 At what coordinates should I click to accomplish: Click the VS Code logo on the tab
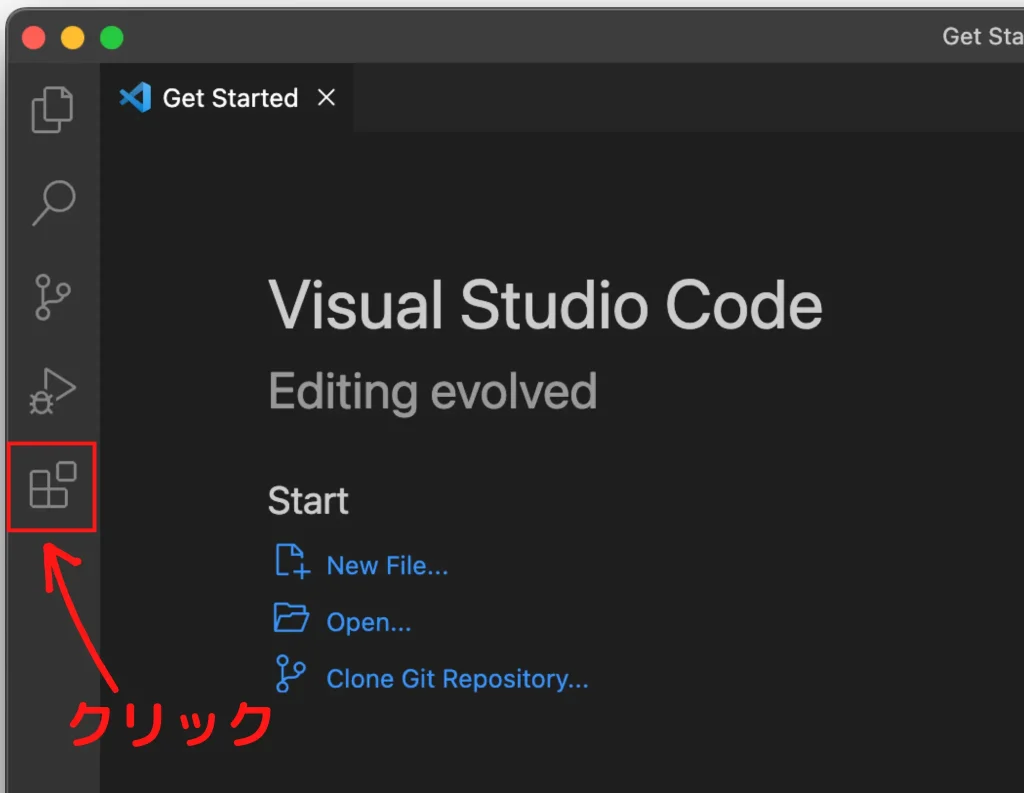tap(135, 98)
